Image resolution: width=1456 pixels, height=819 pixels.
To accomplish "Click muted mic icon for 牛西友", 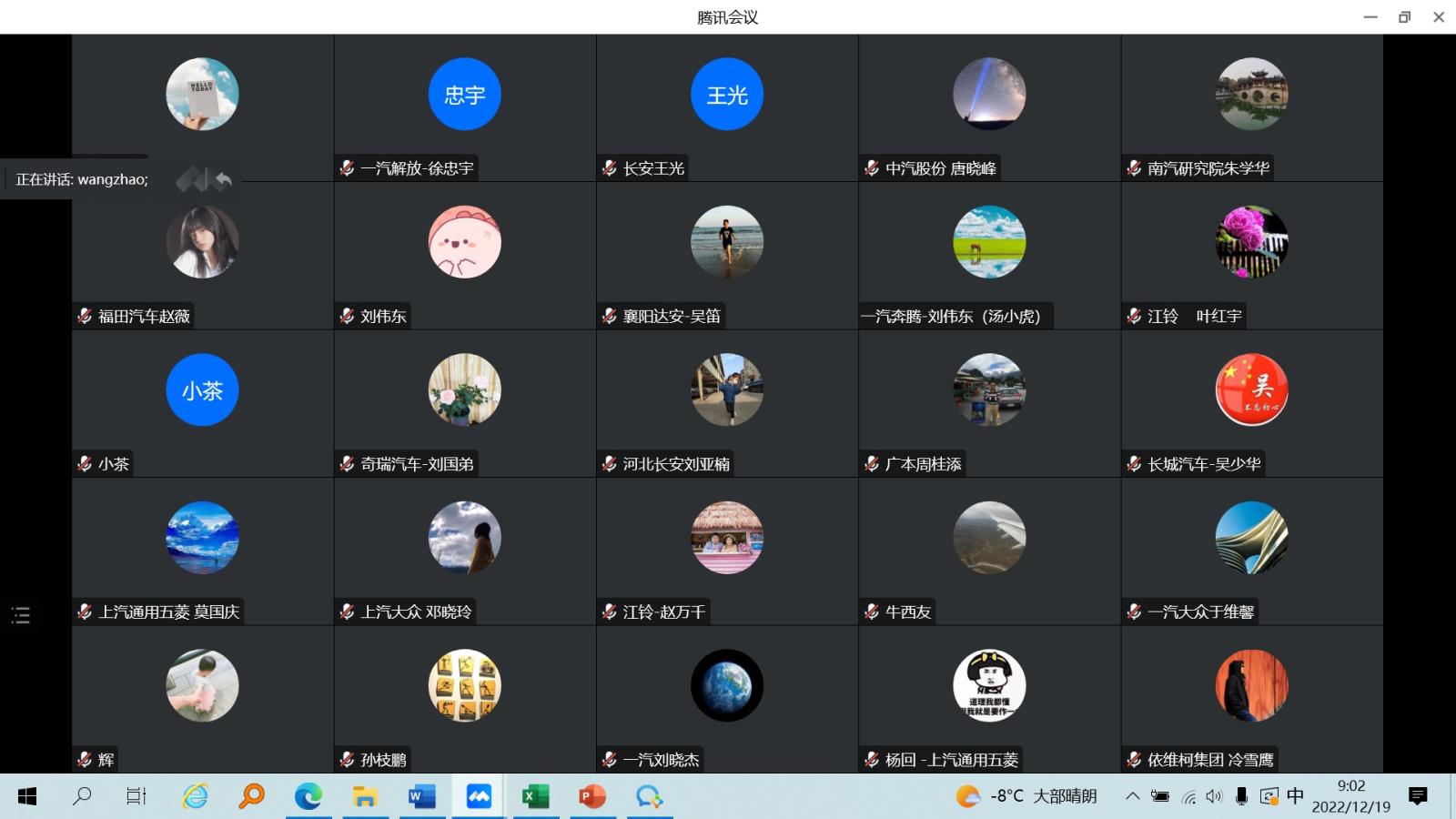I will pyautogui.click(x=872, y=612).
